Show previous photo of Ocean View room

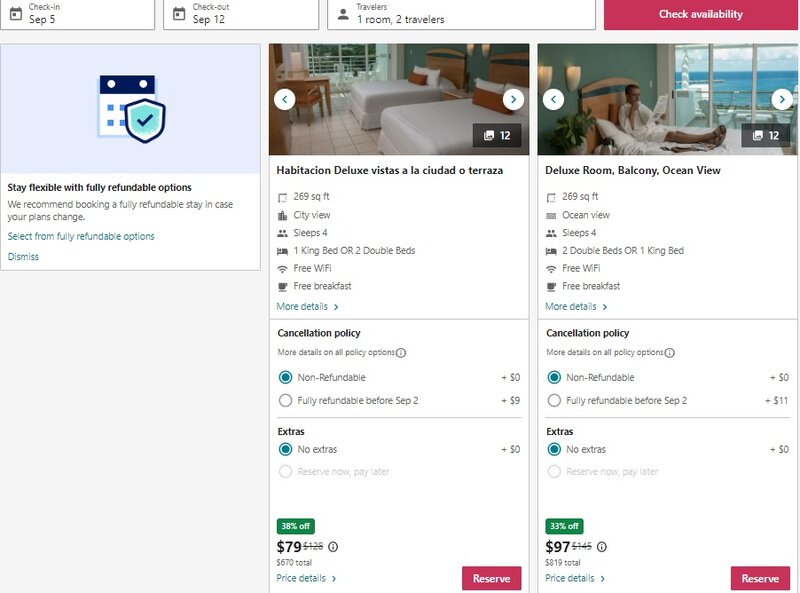pos(553,99)
